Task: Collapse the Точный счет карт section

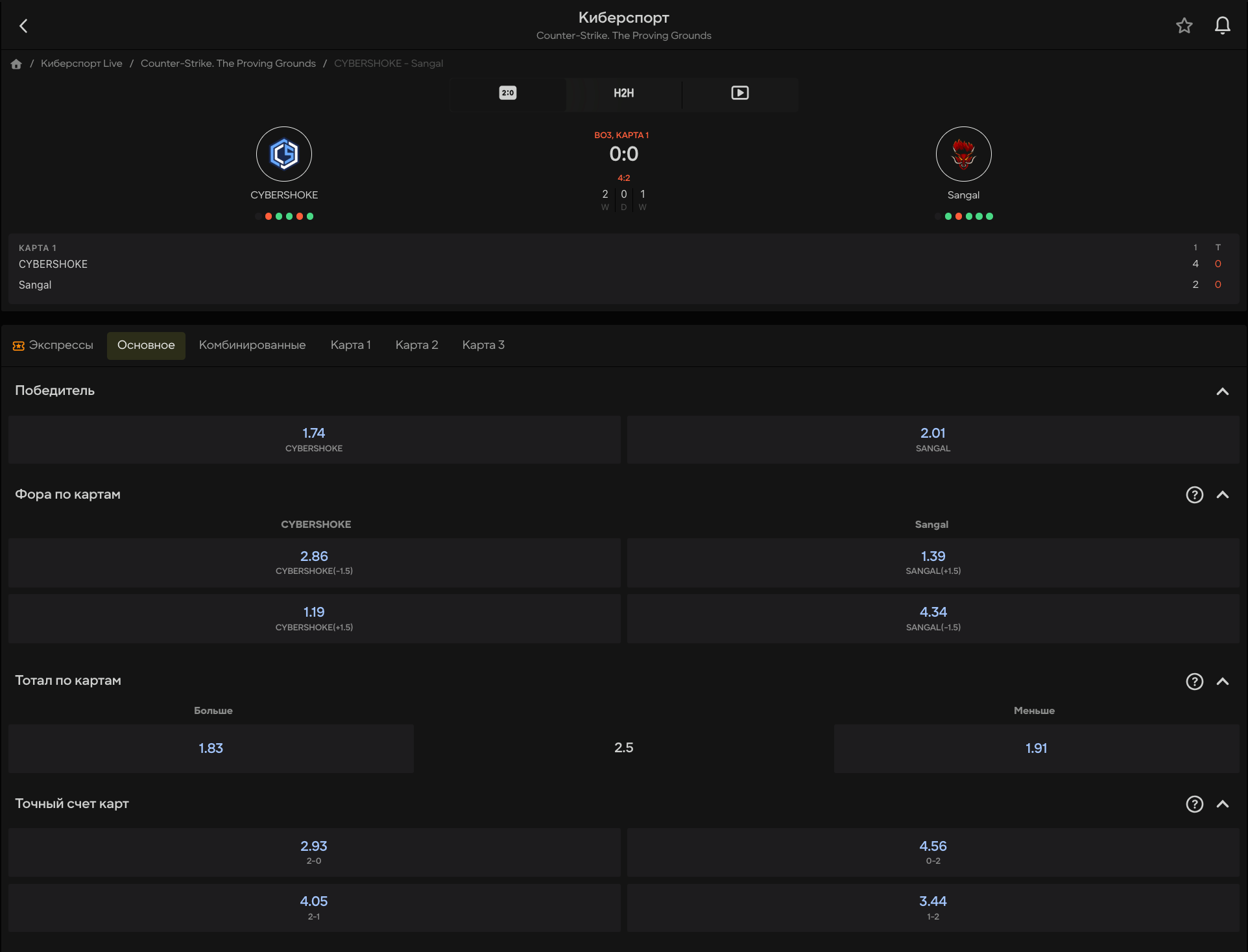Action: [x=1222, y=804]
